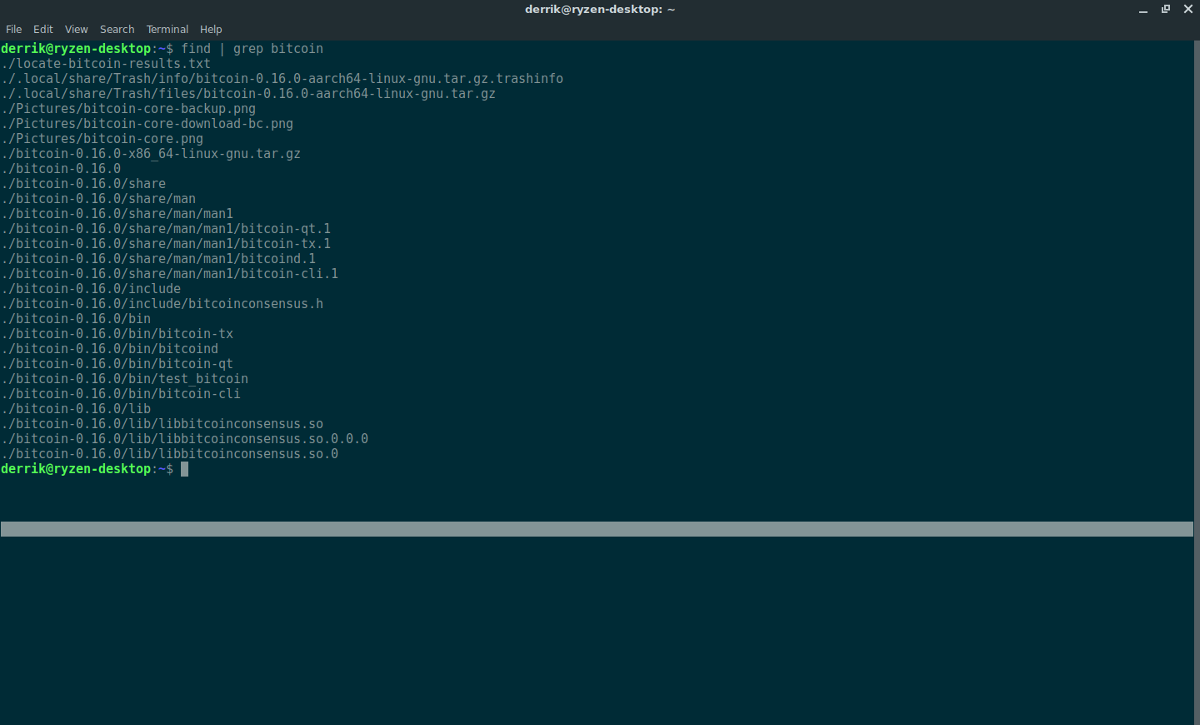This screenshot has height=725, width=1200.
Task: Click the libbitcoinconsensus.so.0 output line
Action: pos(170,453)
